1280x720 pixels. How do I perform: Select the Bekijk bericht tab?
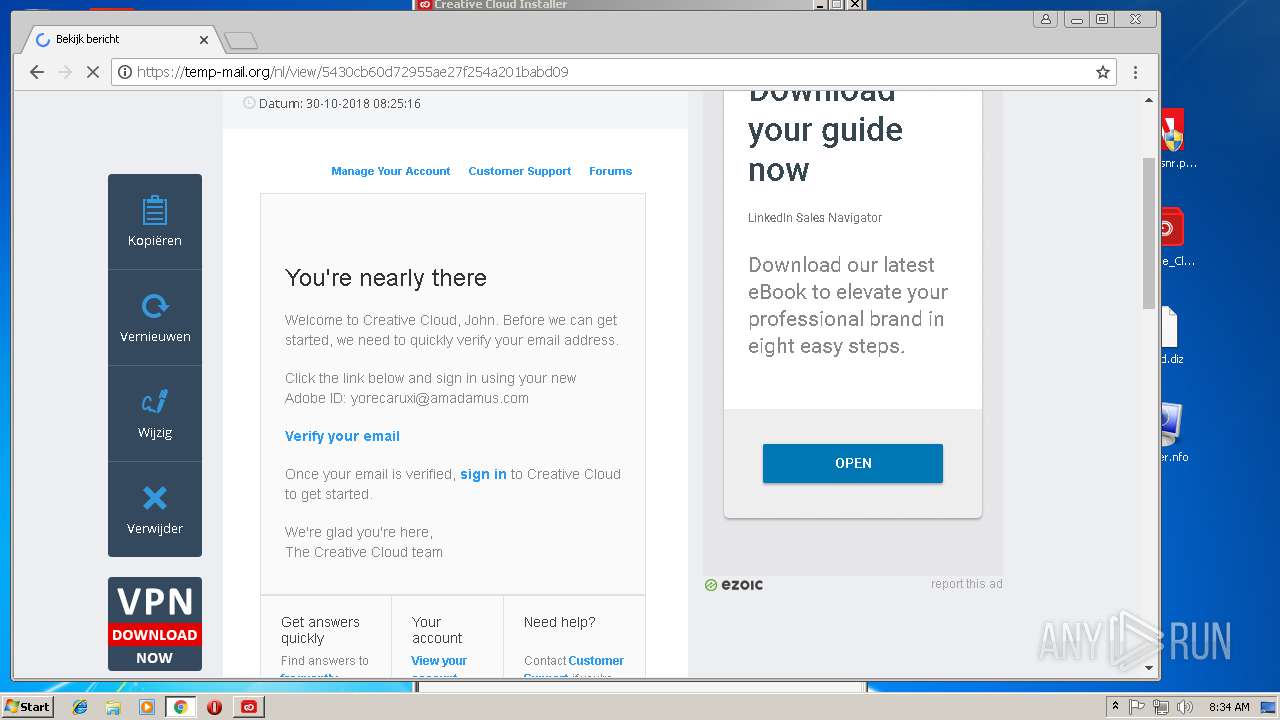tap(118, 40)
